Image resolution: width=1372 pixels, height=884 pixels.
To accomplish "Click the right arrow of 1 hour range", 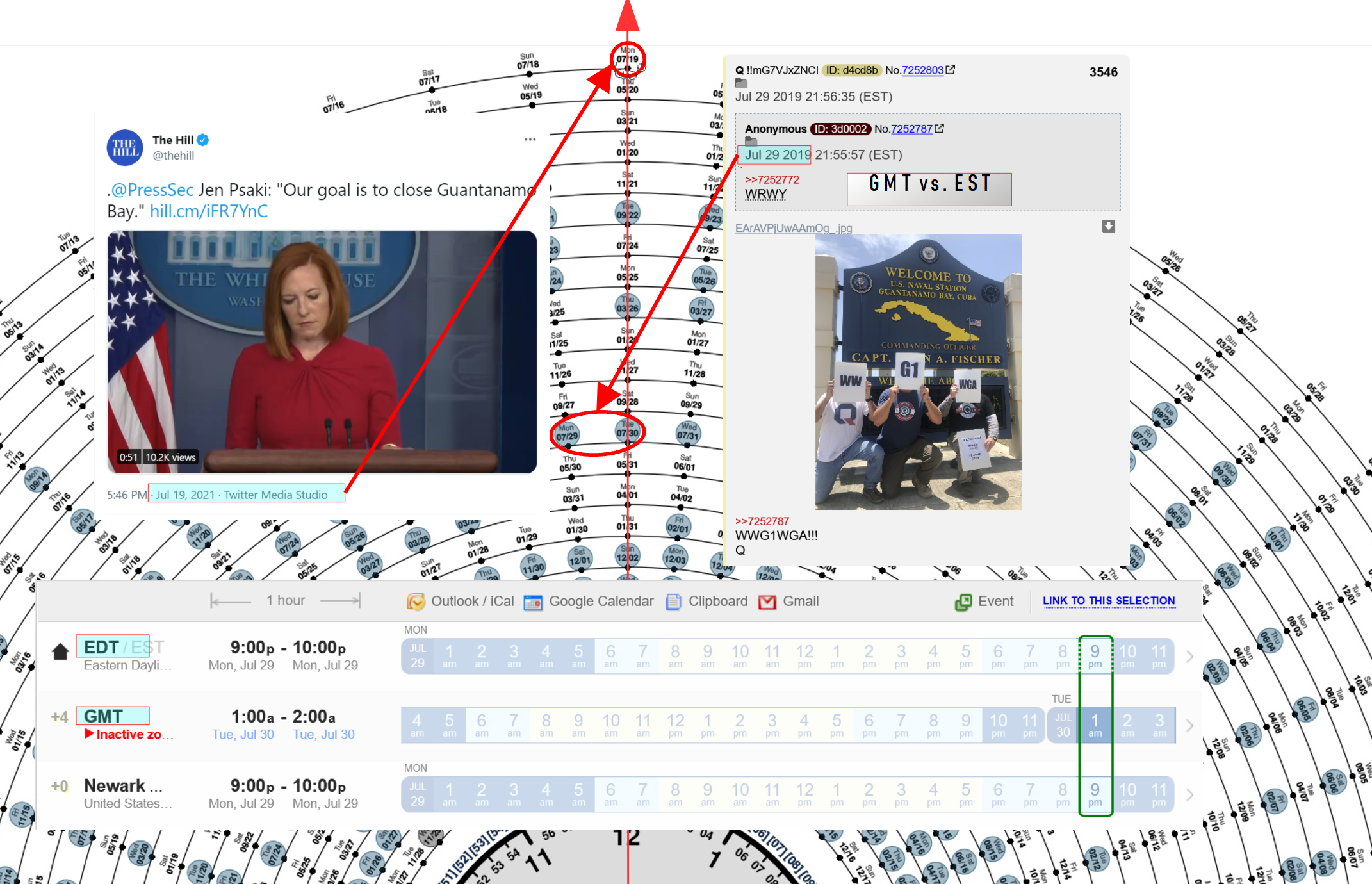I will 340,601.
